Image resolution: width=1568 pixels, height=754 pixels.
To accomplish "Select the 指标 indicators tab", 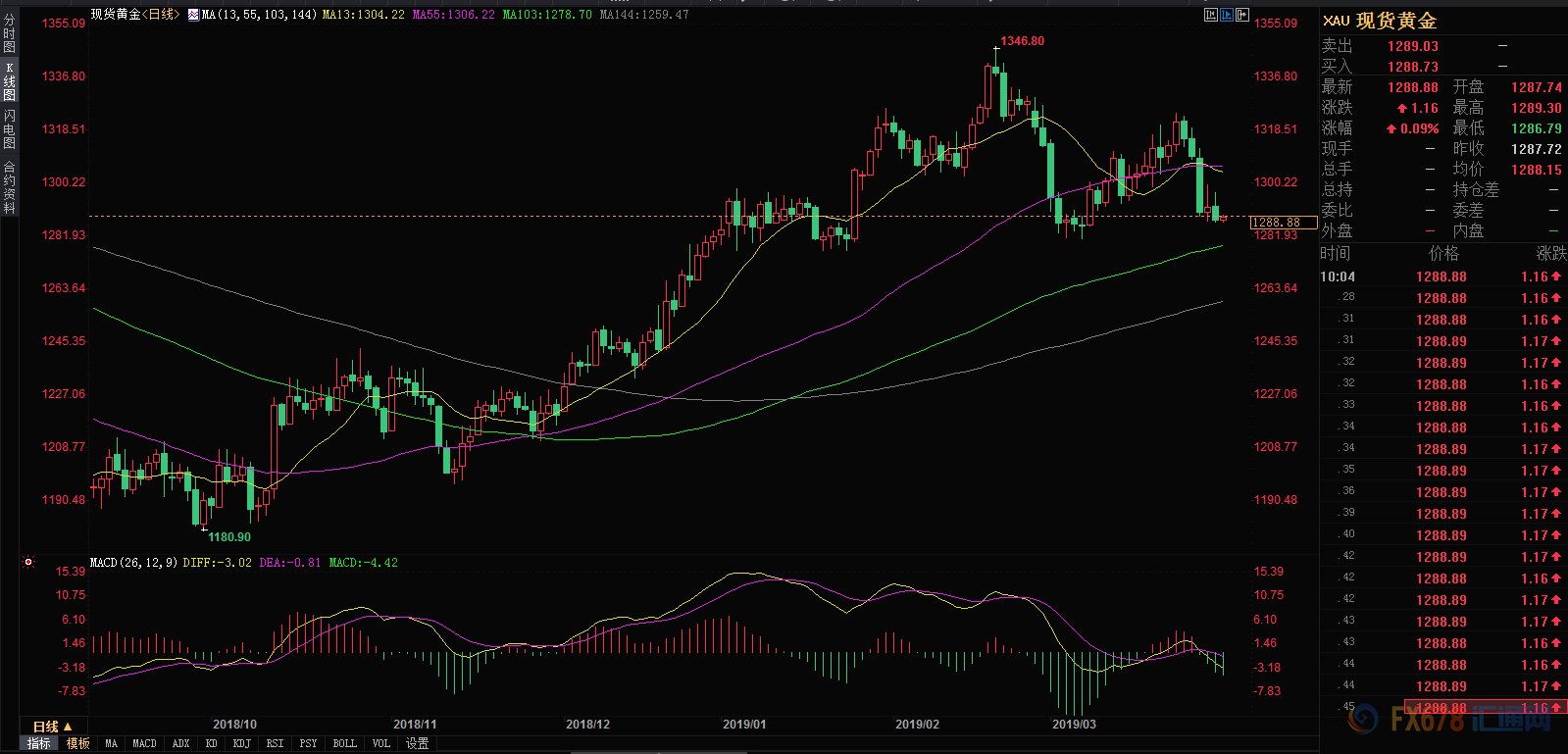I will pyautogui.click(x=38, y=744).
